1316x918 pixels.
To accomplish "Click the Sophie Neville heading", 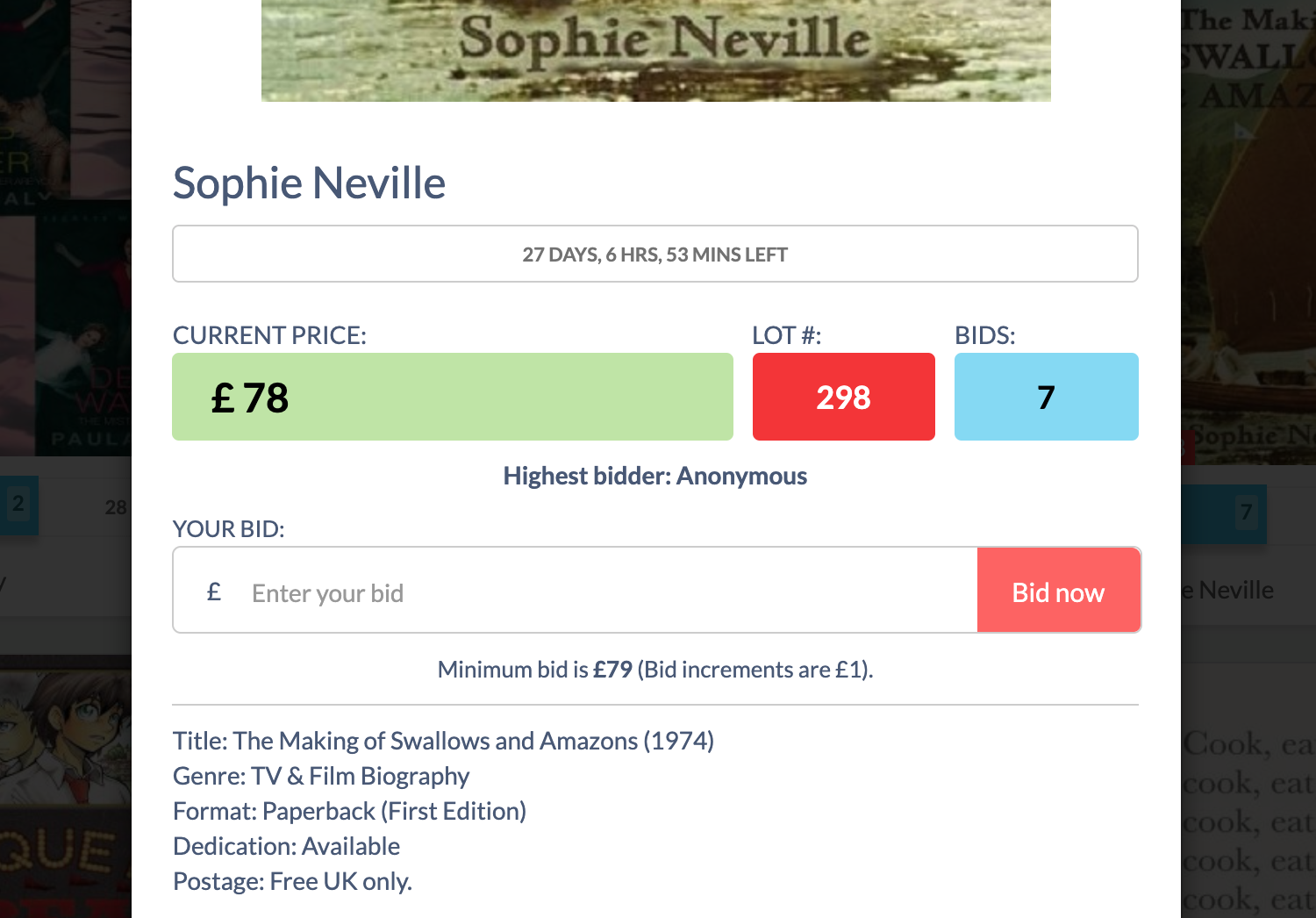I will 309,183.
